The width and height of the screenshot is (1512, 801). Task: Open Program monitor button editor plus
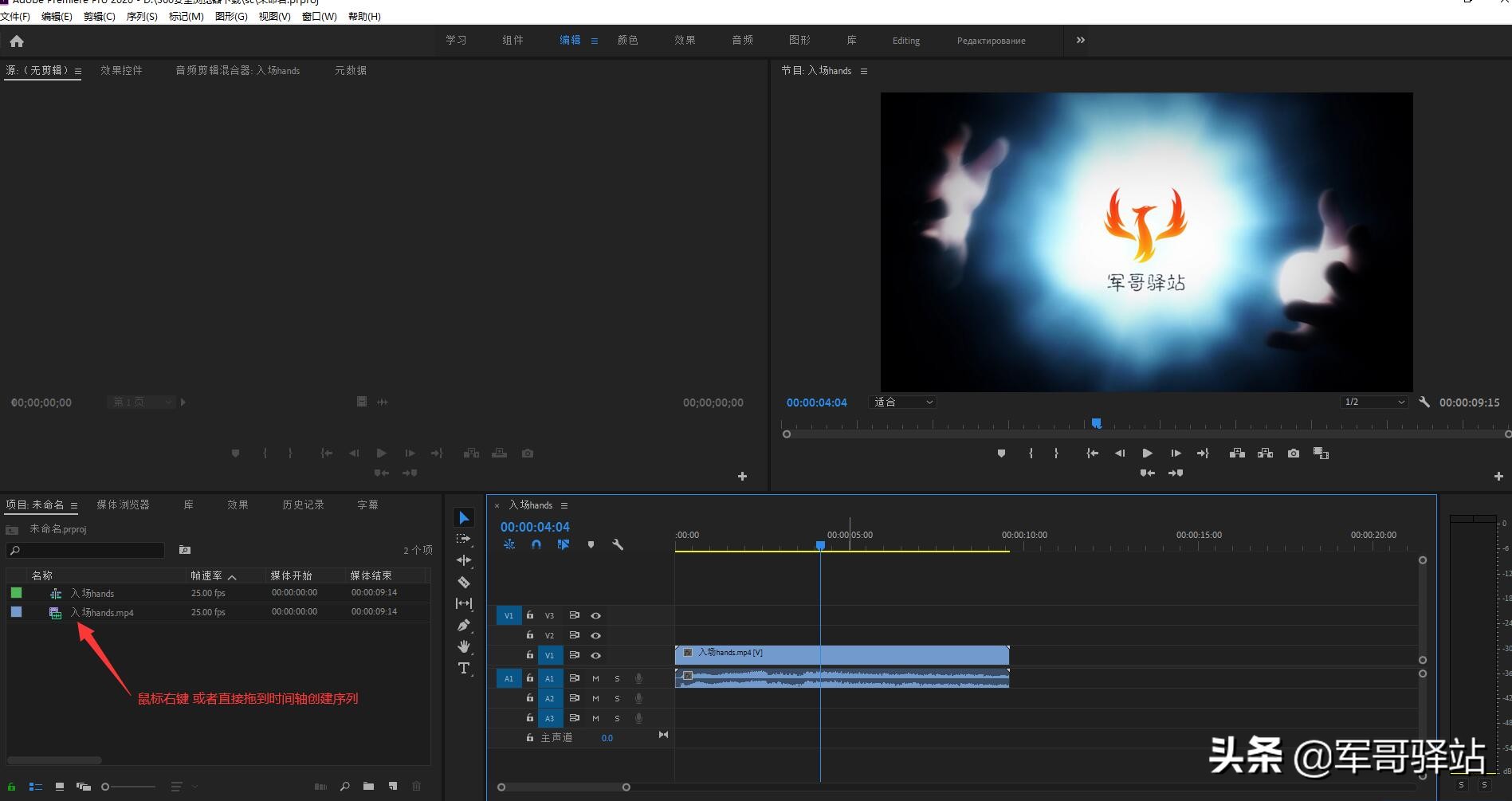pos(1498,476)
